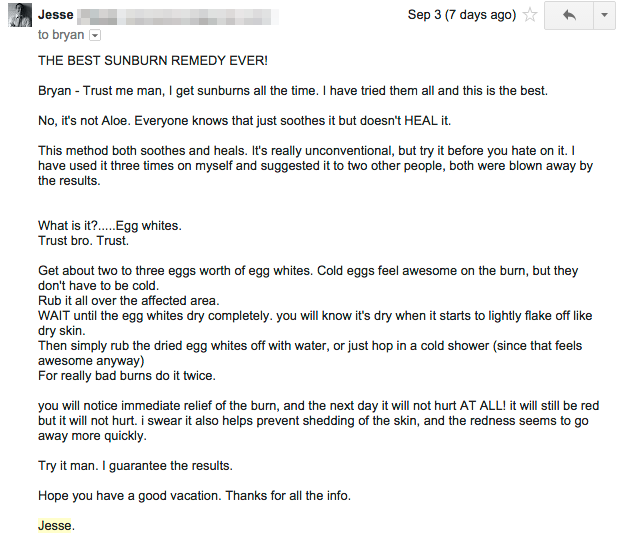Click the 'No, it's not Aloe' sentence
Viewport: 623px width, 546px height.
[x=244, y=120]
